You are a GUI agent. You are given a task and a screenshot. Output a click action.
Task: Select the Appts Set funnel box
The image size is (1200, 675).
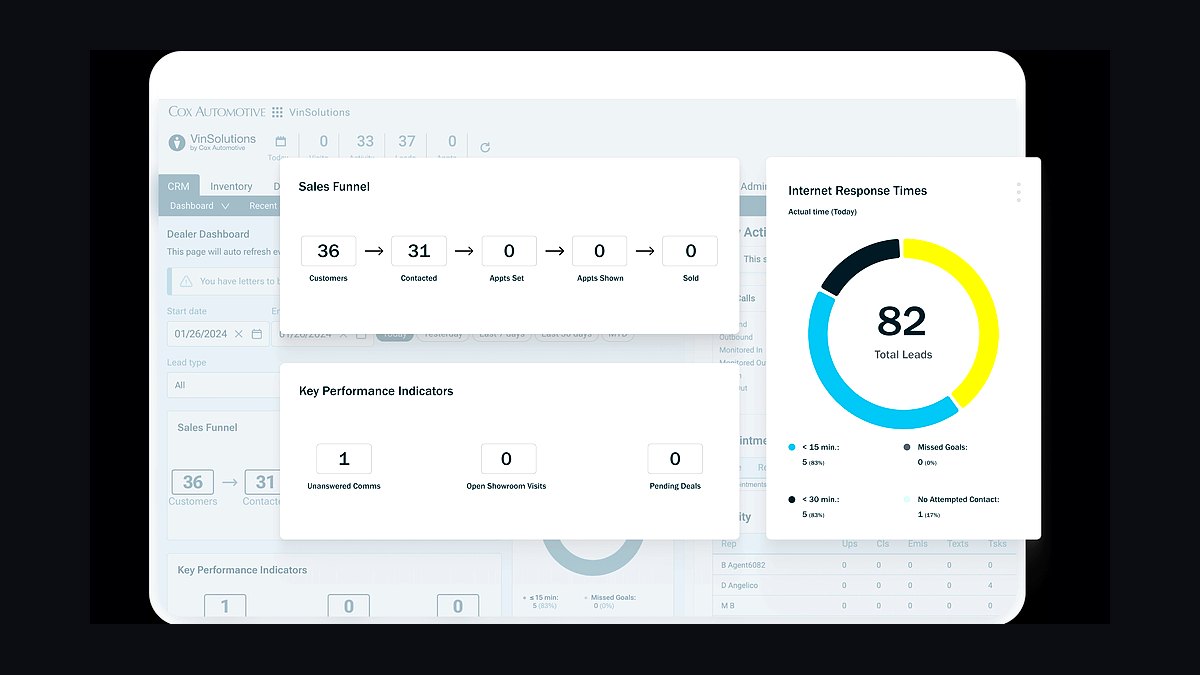coord(509,251)
